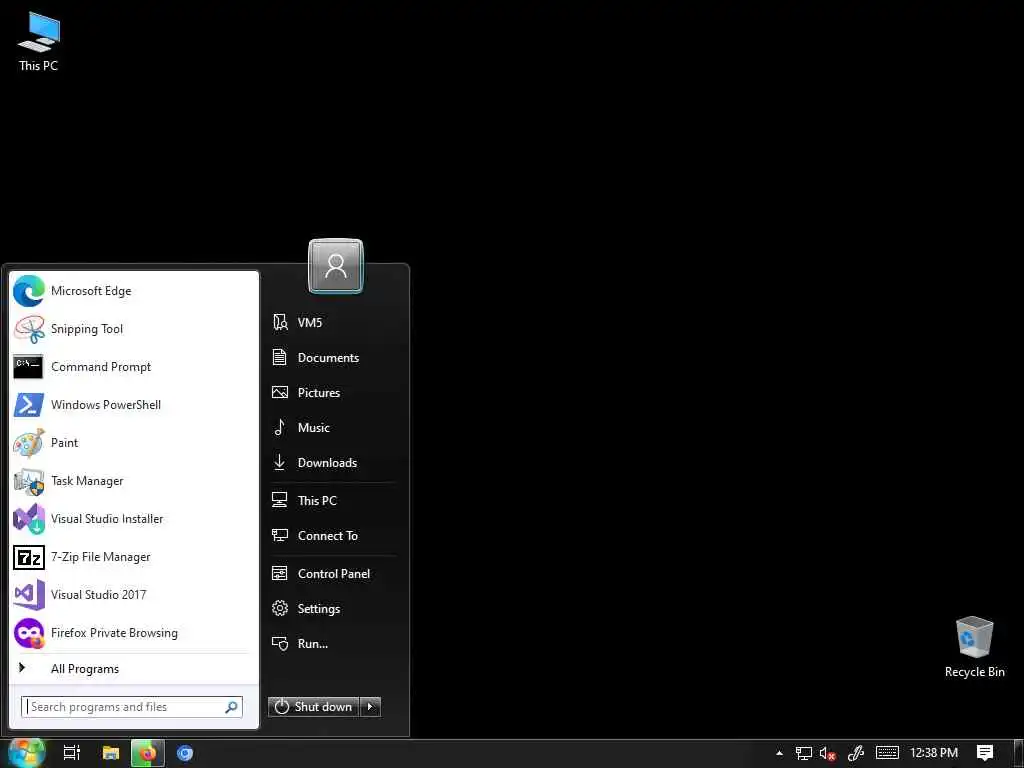1024x768 pixels.
Task: Open the Pictures folder
Action: point(333,392)
